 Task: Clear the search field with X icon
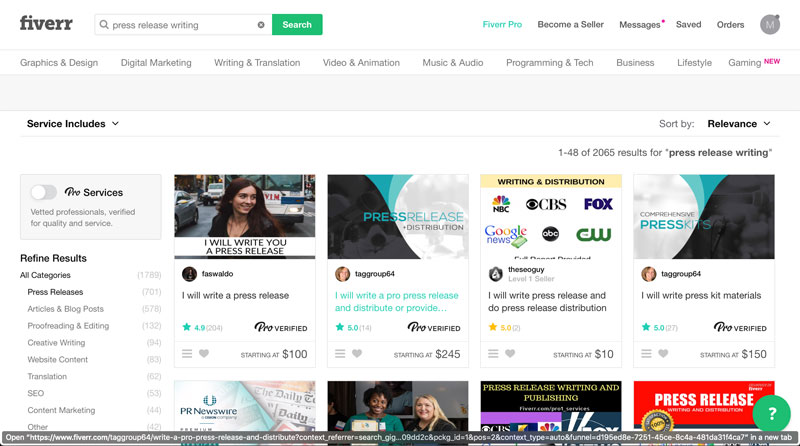pyautogui.click(x=261, y=24)
